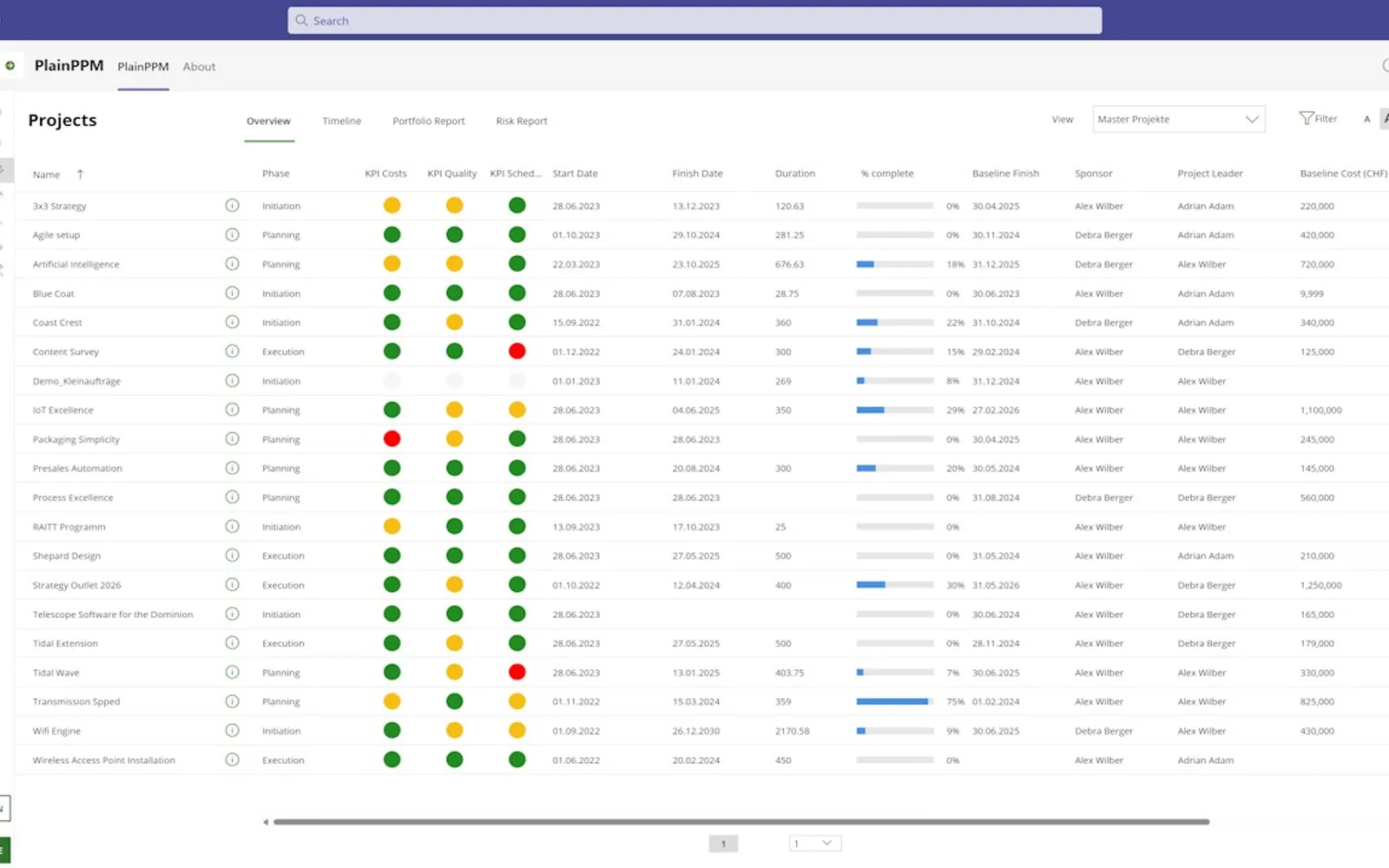
Task: Switch to the Timeline tab
Action: tap(341, 121)
